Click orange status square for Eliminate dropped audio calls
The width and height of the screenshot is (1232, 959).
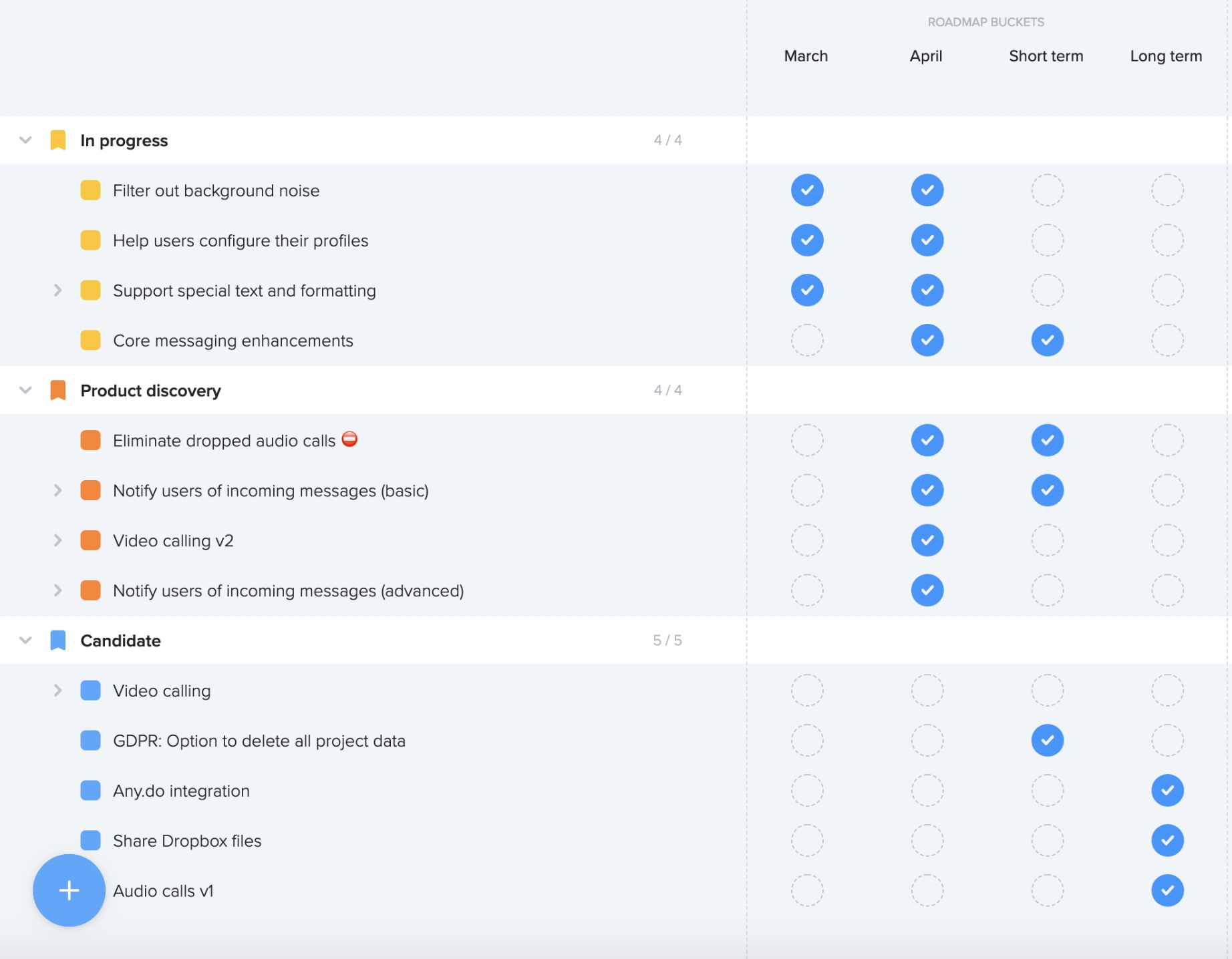(x=90, y=441)
